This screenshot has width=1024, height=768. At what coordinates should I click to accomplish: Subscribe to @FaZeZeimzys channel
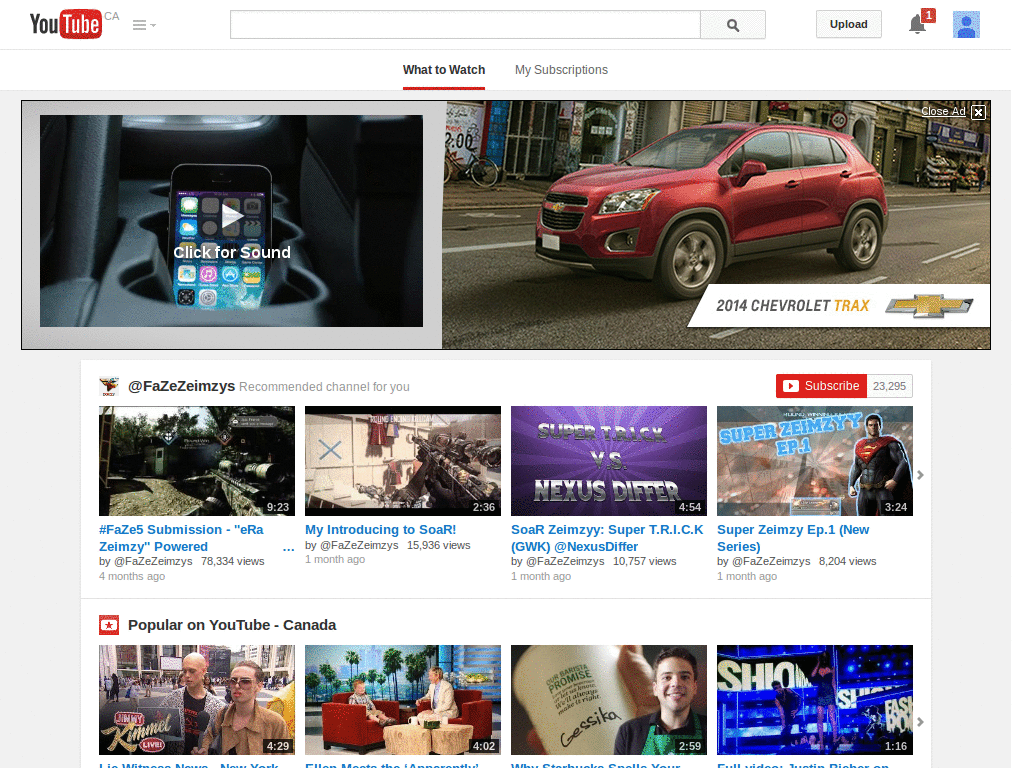[x=821, y=386]
